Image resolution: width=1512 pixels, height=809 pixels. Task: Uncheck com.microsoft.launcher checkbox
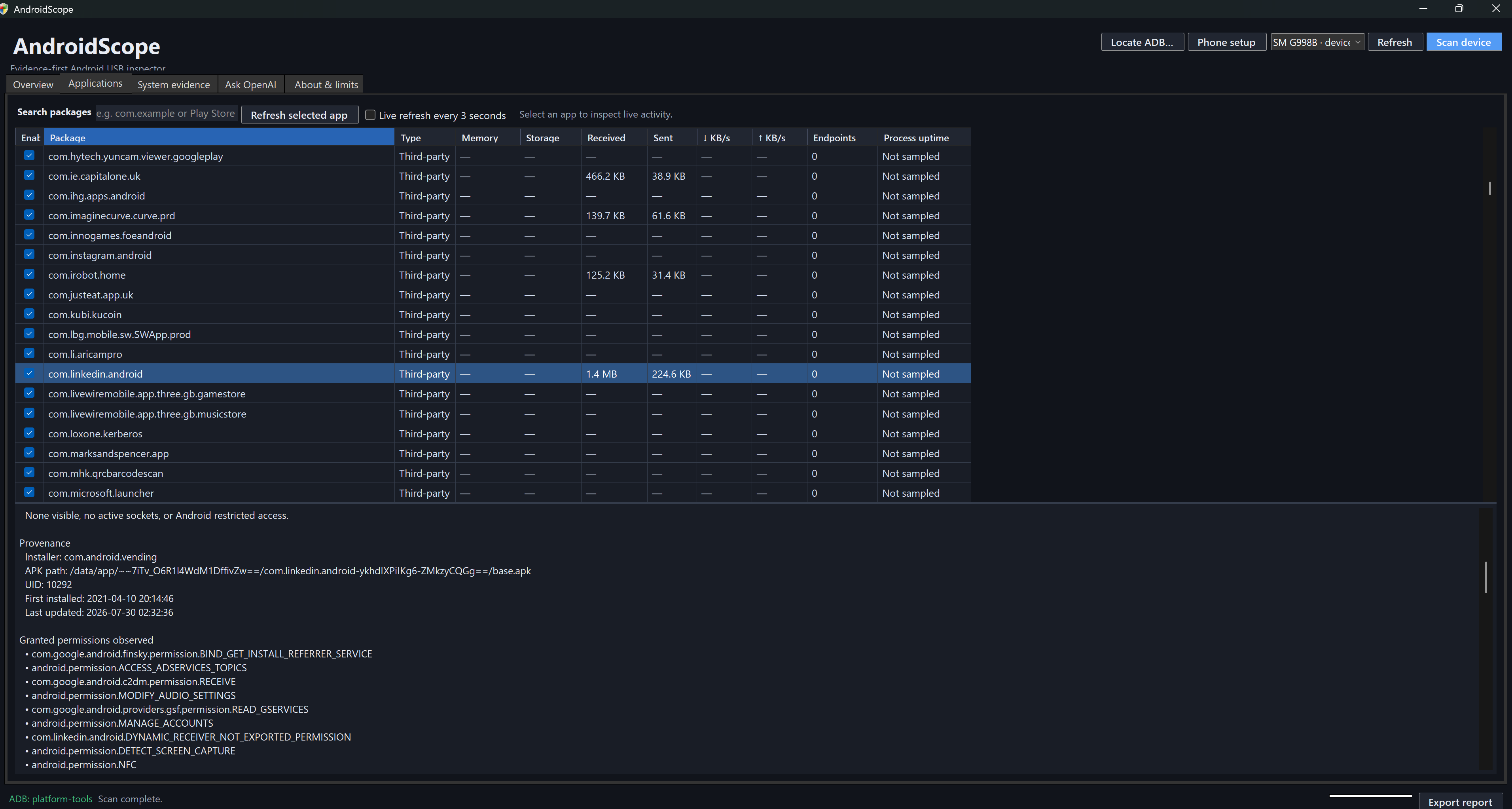(x=29, y=492)
